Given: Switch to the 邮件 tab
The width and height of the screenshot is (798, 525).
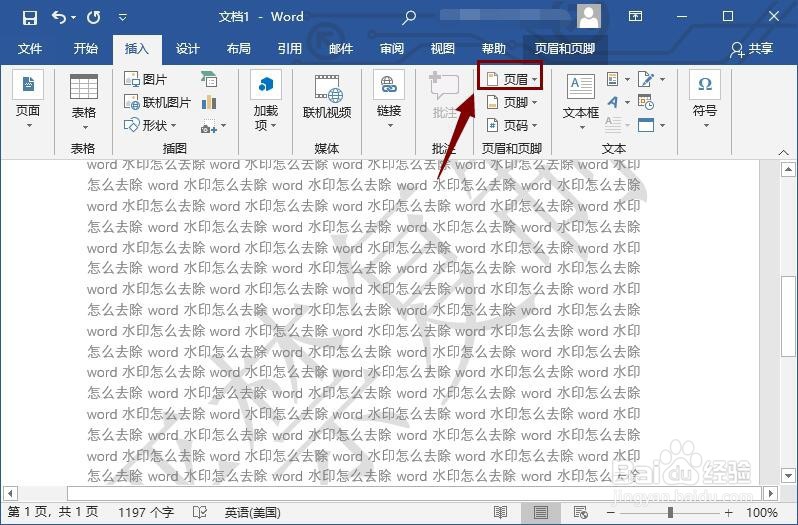Looking at the screenshot, I should [340, 49].
